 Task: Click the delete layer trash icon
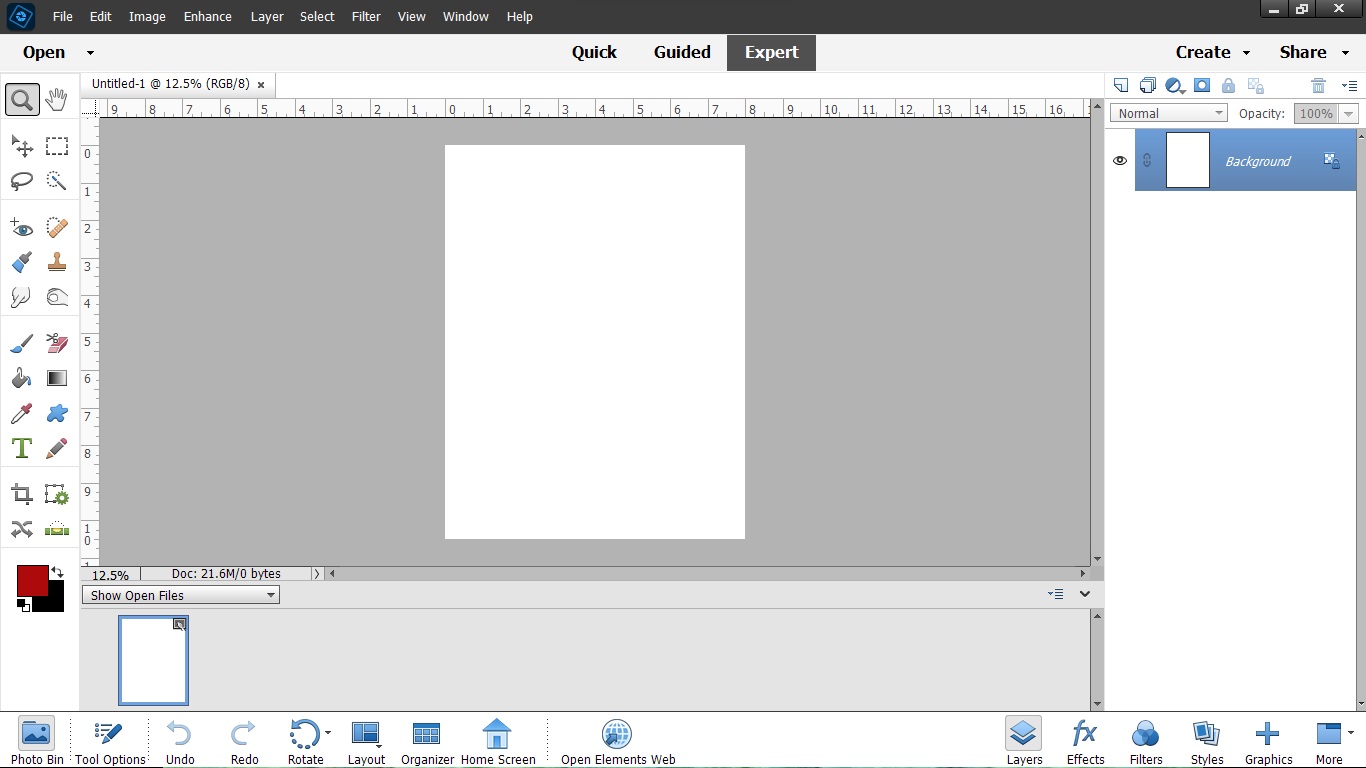[x=1318, y=86]
